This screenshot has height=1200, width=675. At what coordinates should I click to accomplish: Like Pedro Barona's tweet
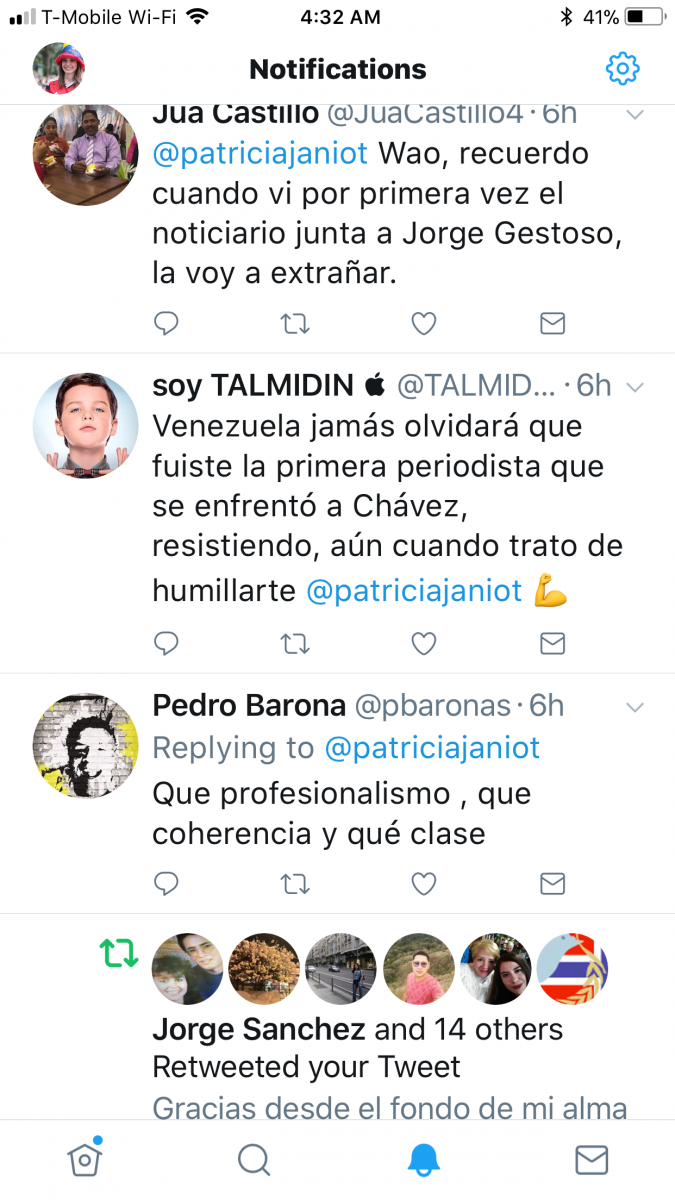click(424, 883)
